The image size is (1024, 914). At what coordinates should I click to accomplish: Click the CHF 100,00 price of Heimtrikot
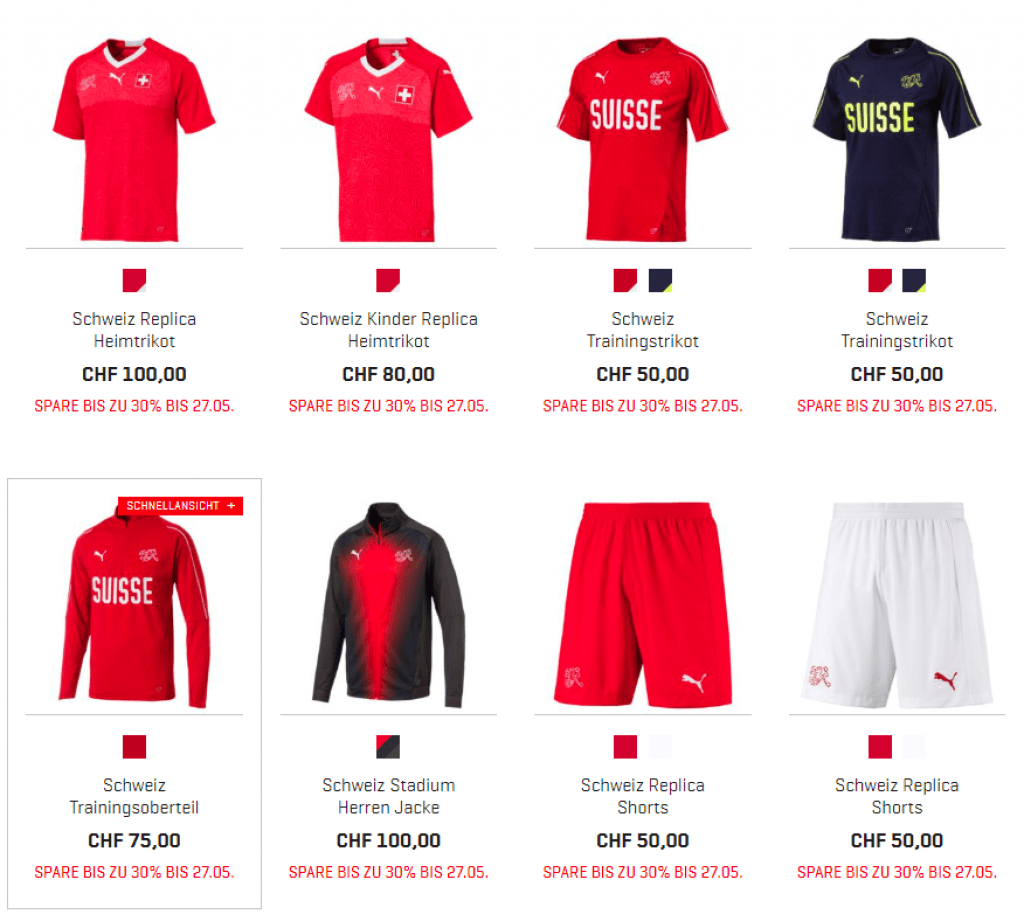click(135, 374)
